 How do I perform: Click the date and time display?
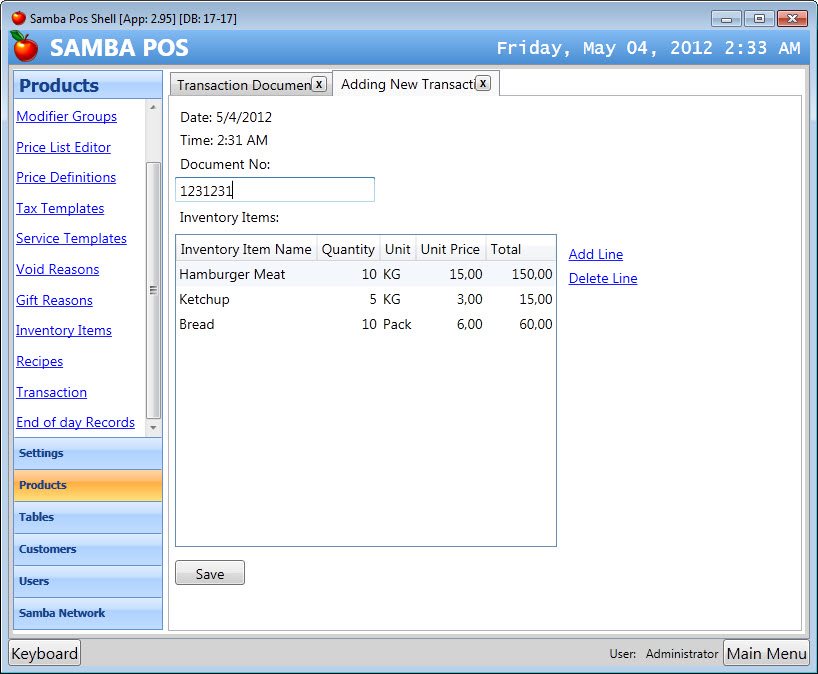[x=648, y=48]
